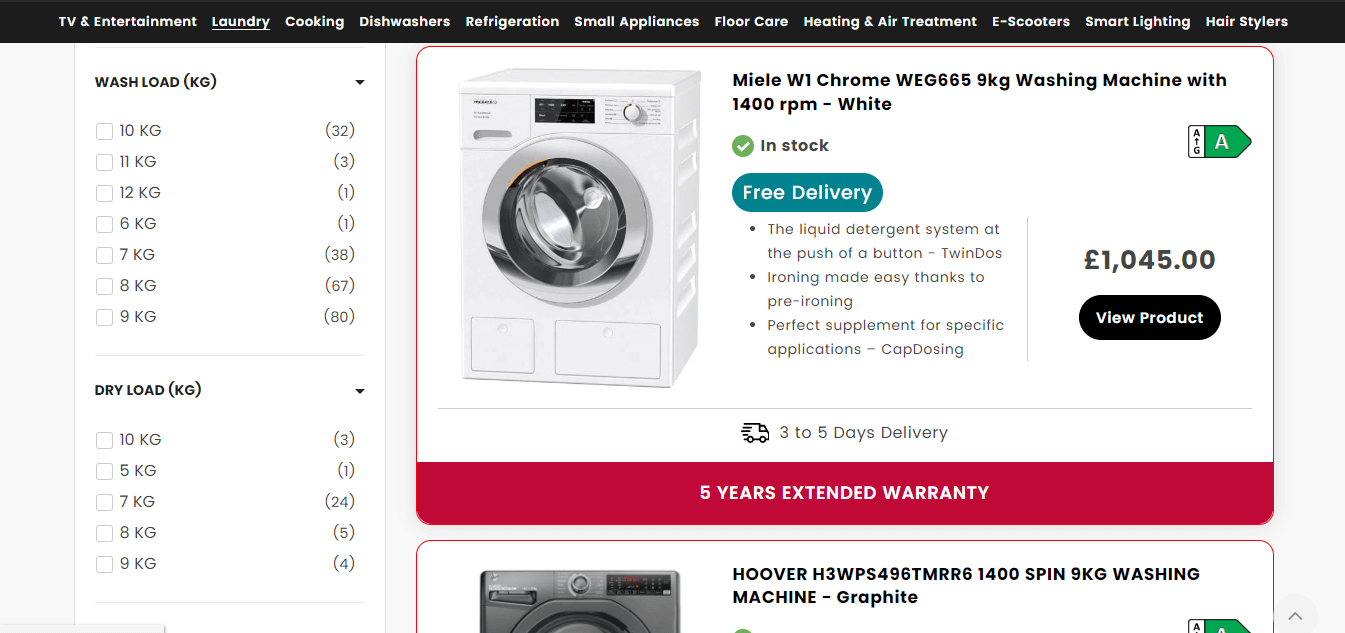The height and width of the screenshot is (633, 1345).
Task: Open the Laundry menu item
Action: pos(241,21)
